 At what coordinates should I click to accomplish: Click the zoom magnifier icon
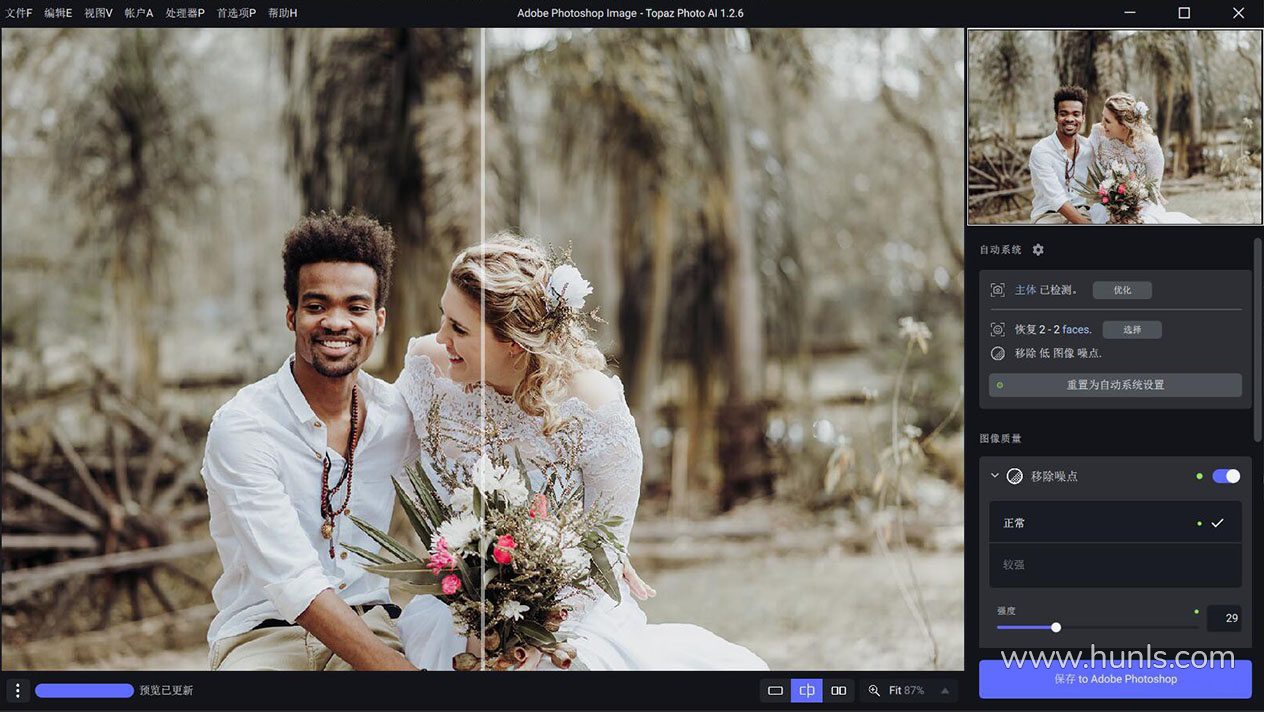(x=874, y=690)
